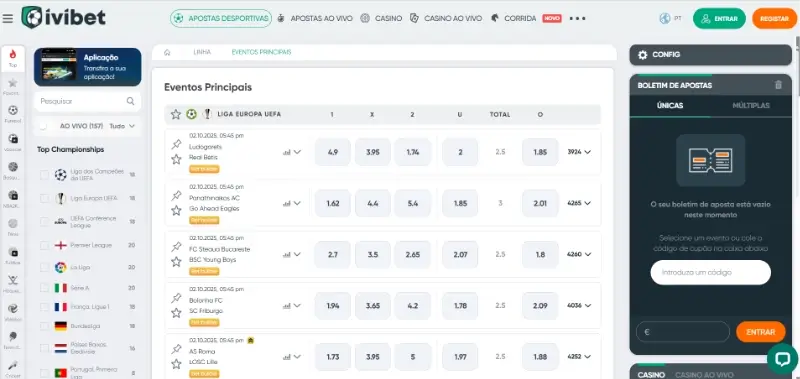
Task: Expand 3924 more markets for Ludogorets match
Action: pos(579,152)
